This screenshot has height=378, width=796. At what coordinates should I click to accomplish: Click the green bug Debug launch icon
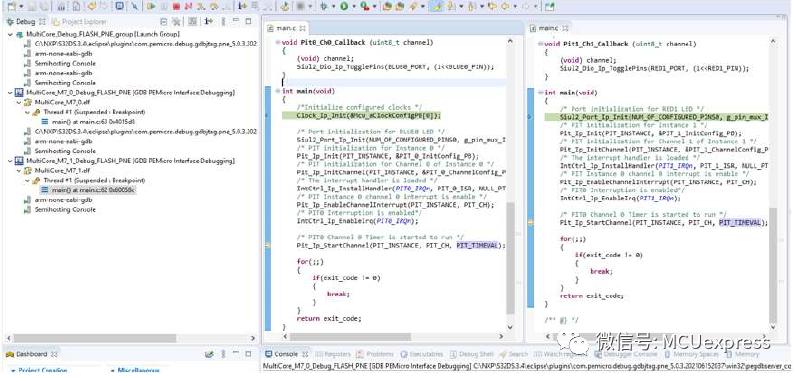pyautogui.click(x=323, y=7)
